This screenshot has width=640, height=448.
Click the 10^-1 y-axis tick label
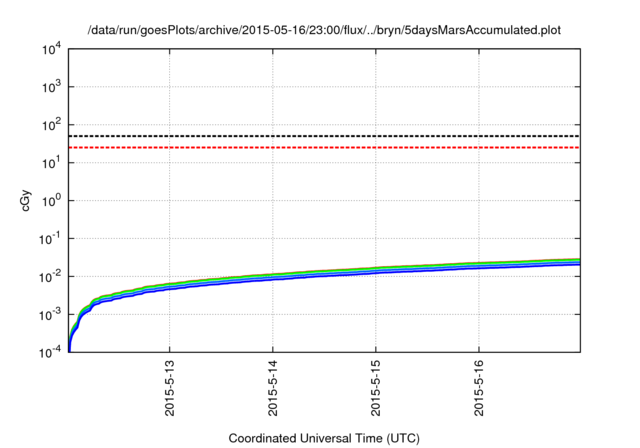click(x=50, y=239)
